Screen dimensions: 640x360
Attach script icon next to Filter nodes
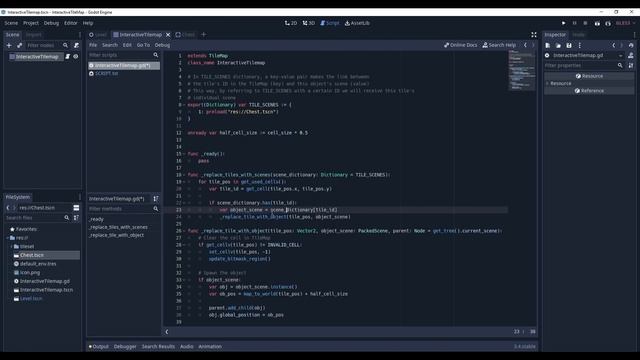pyautogui.click(x=76, y=45)
